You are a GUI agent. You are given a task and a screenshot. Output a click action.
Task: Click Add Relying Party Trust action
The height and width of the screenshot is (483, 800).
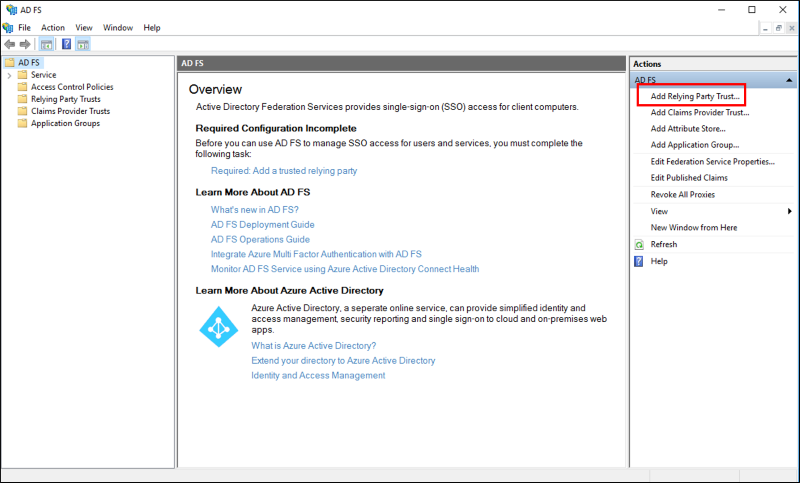tap(695, 96)
